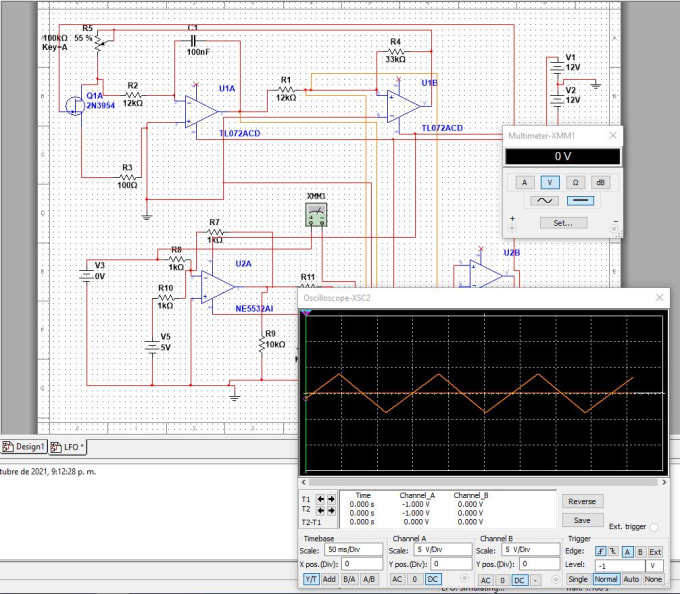The image size is (680, 594).
Task: Select the U2B op-amp symbol
Action: (486, 274)
